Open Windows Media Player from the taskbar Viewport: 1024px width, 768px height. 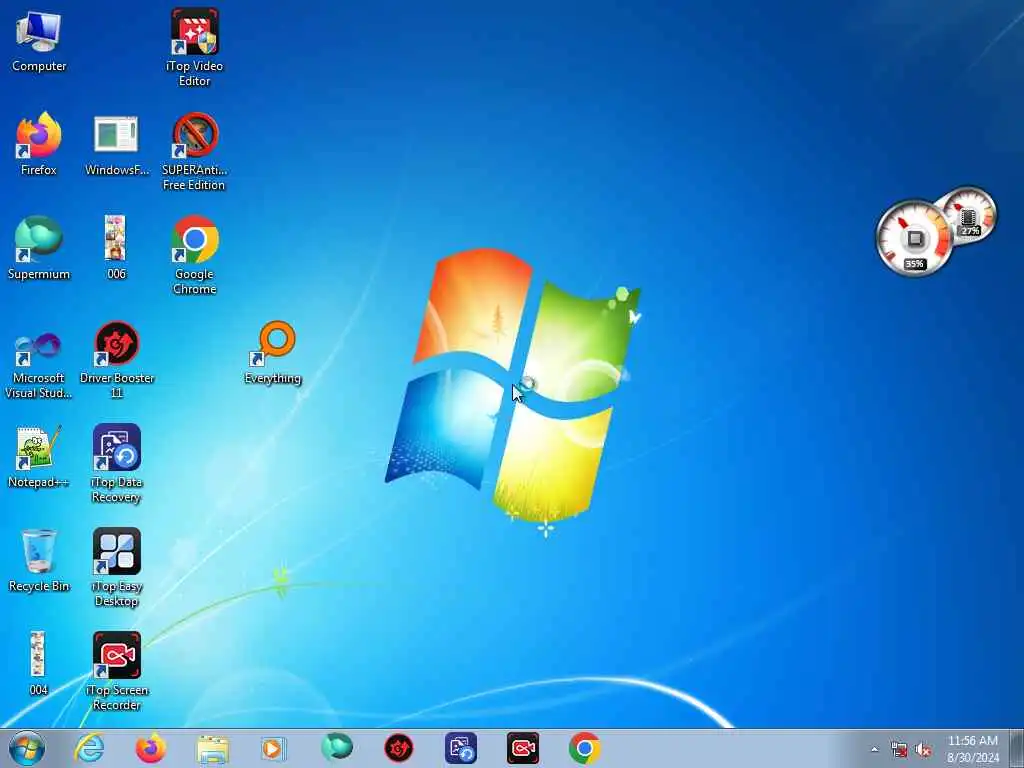pos(274,749)
